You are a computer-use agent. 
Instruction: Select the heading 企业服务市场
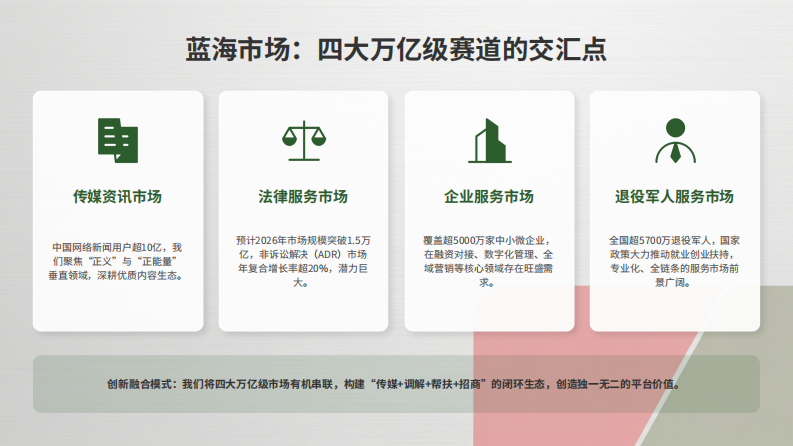[489, 196]
